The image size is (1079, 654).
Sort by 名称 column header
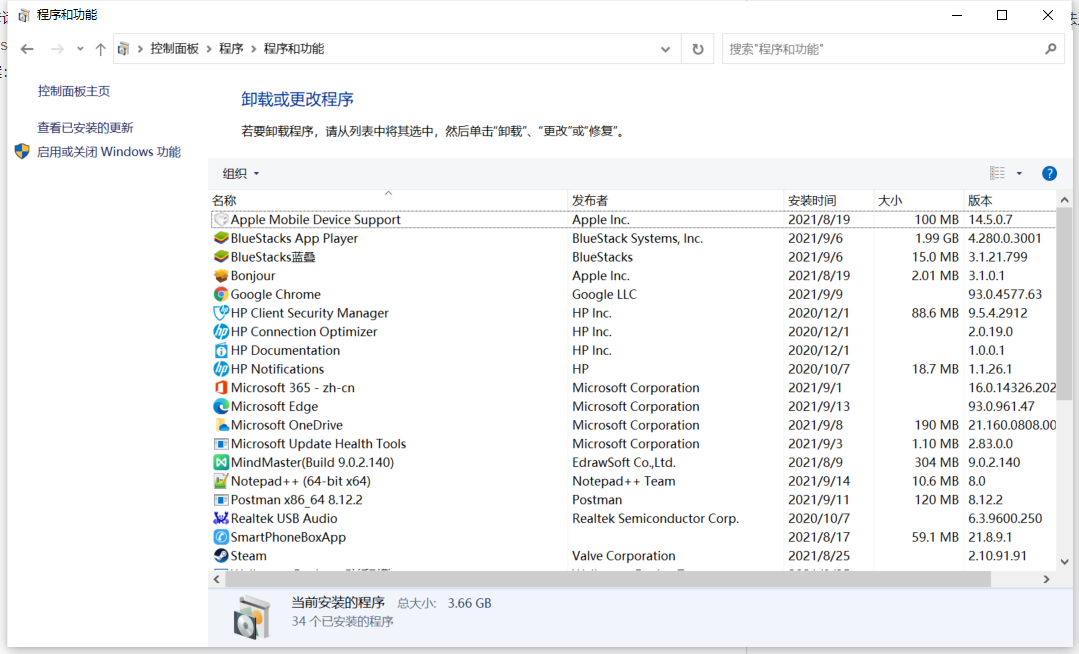coord(388,200)
